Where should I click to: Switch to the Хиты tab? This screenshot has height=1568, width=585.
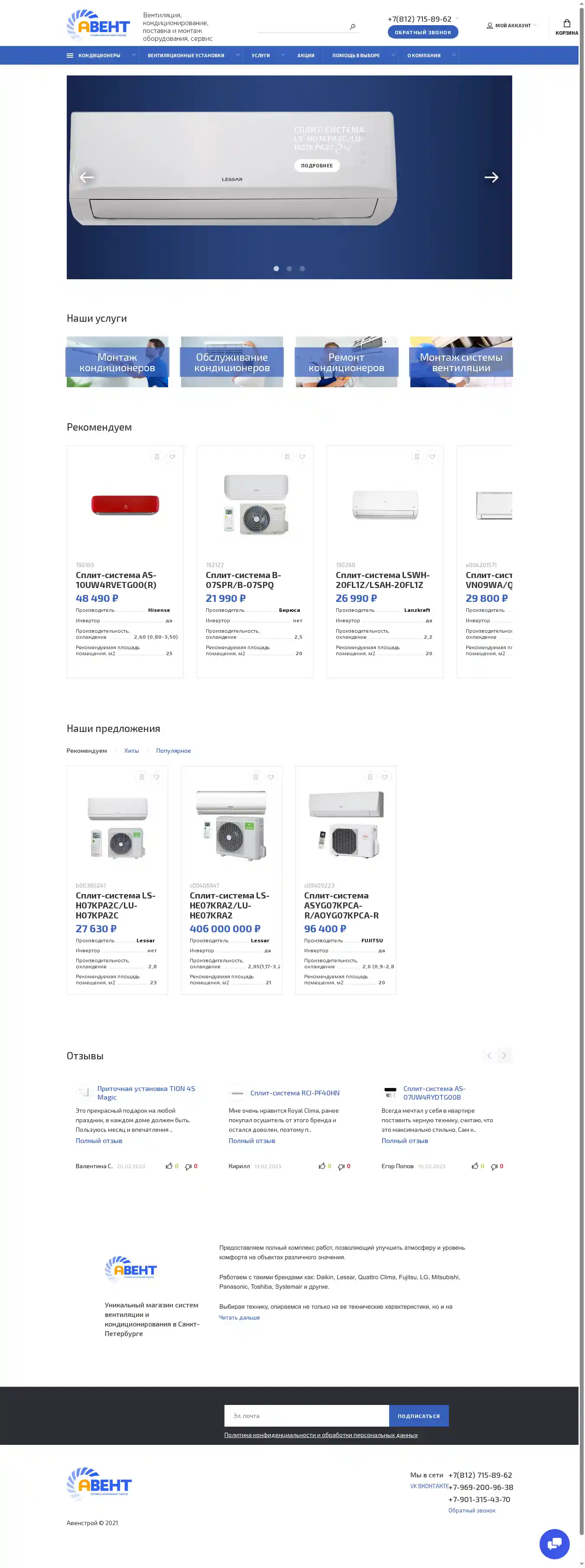(131, 751)
